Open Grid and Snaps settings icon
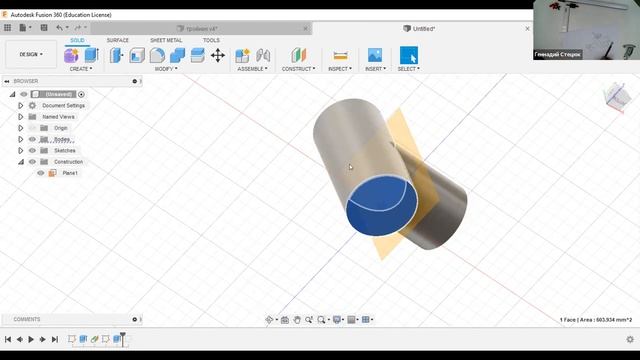This screenshot has height=360, width=640. (351, 320)
